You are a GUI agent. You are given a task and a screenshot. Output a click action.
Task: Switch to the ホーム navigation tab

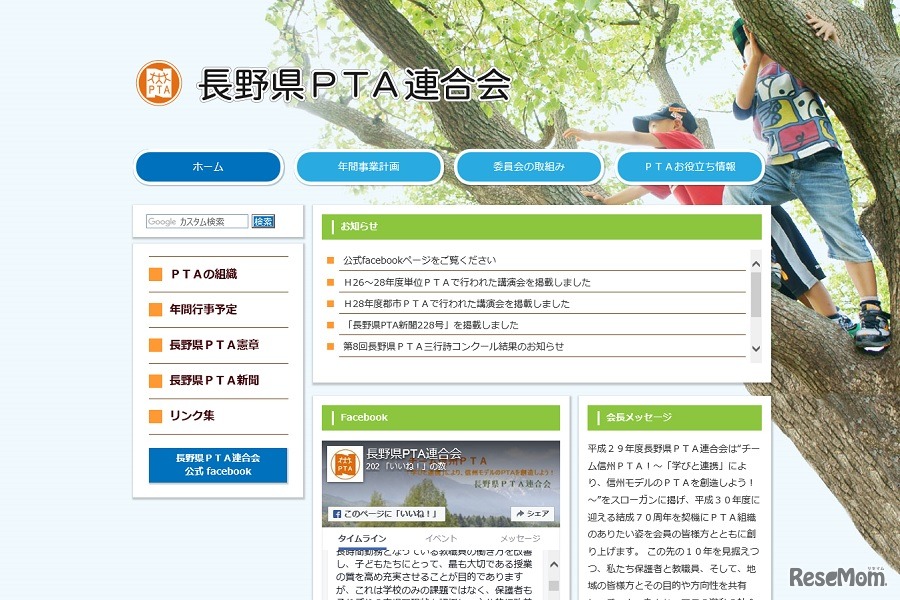[208, 167]
